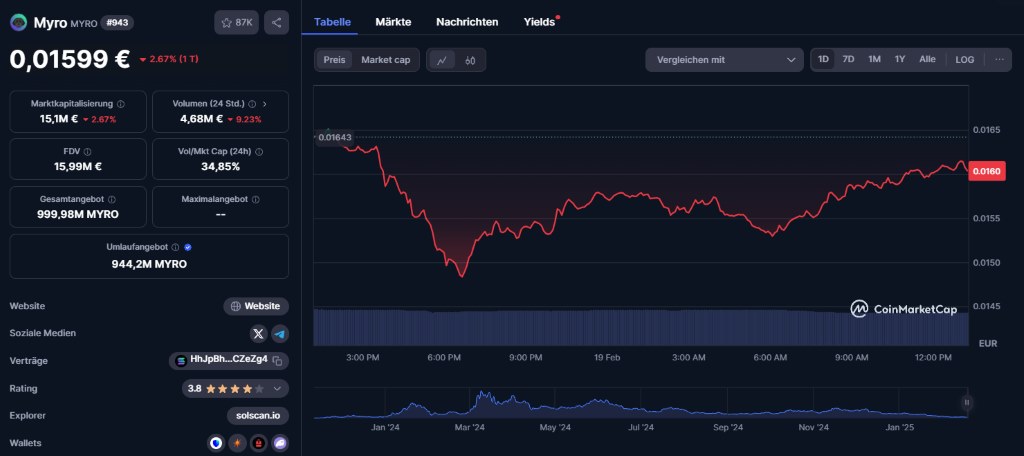Click the red 0.0160 current price label
The width and height of the screenshot is (1024, 456).
click(x=986, y=171)
